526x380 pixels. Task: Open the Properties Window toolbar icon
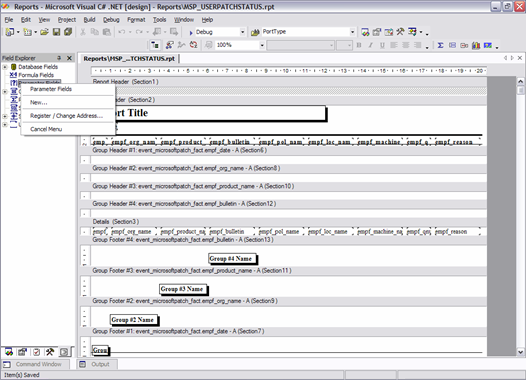(377, 32)
